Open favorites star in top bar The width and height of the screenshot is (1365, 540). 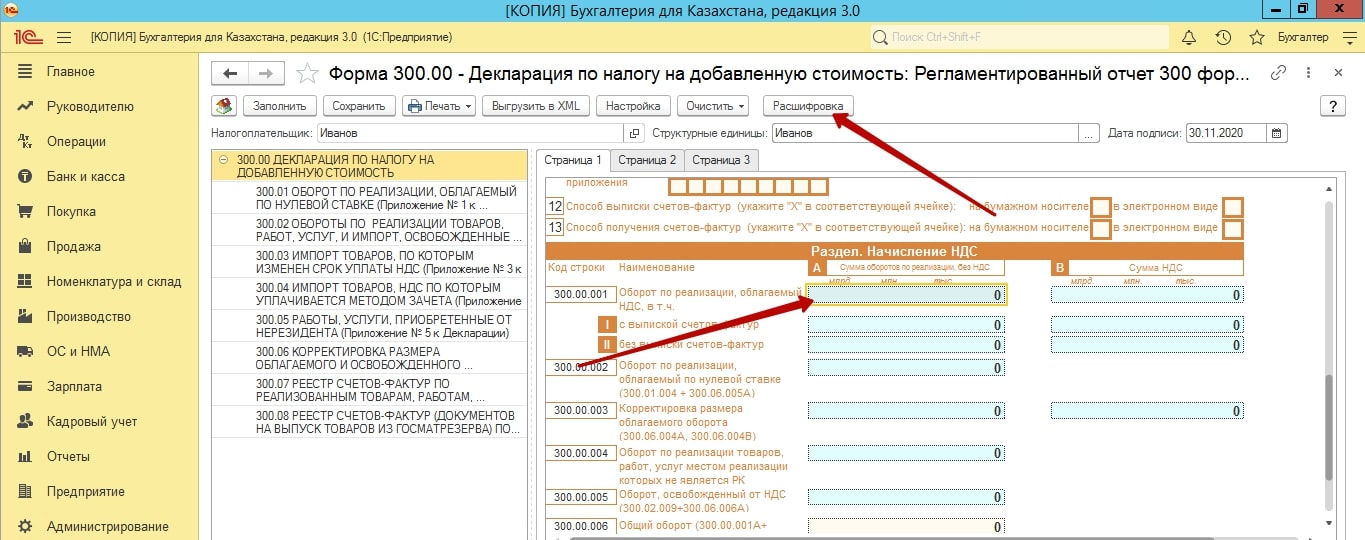1256,38
